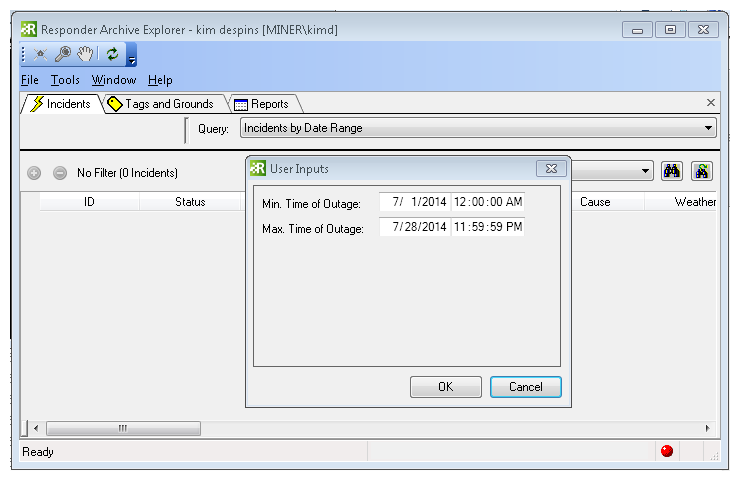
Task: Click the remove filter minus icon
Action: coord(60,173)
